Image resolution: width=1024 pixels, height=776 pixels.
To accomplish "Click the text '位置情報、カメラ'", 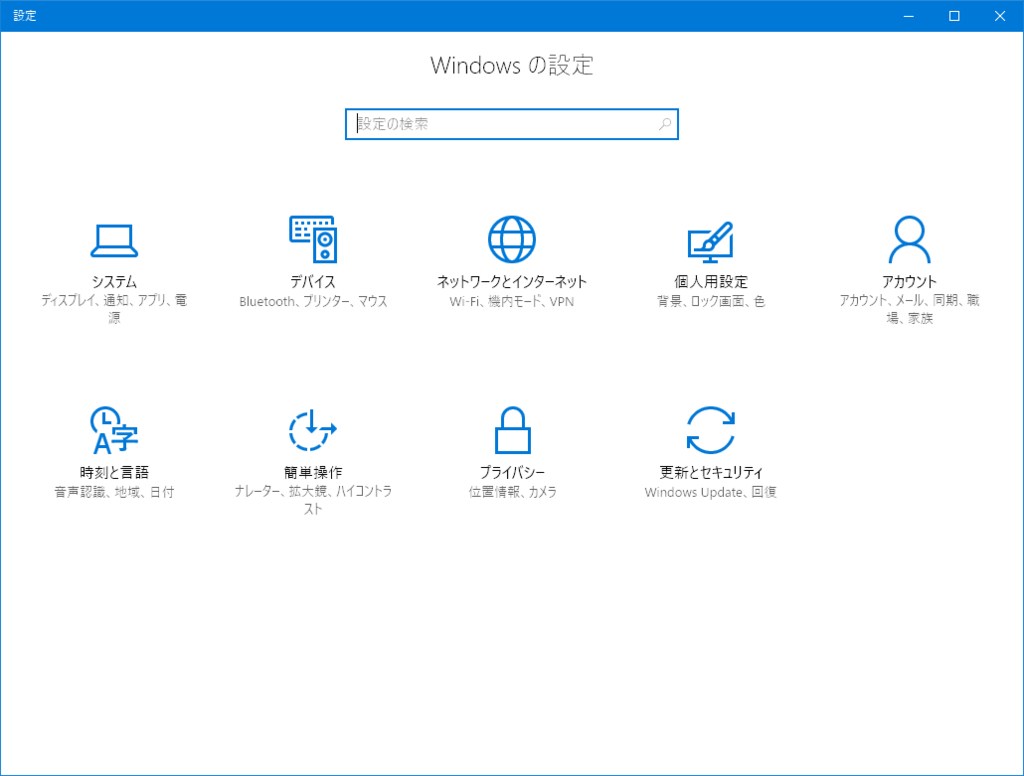I will tap(513, 492).
